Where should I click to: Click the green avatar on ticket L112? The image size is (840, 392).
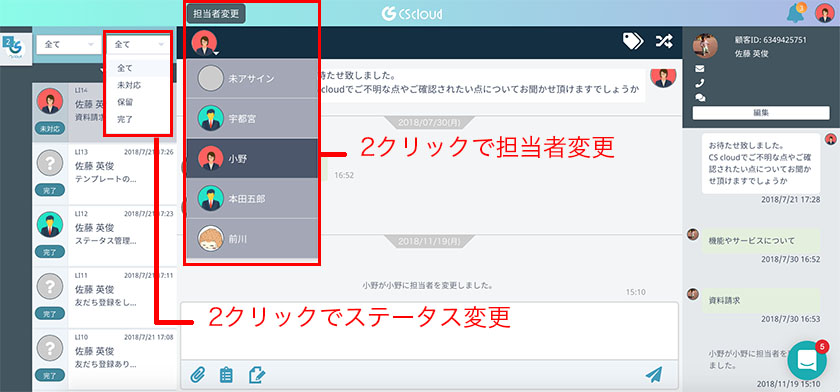(x=50, y=224)
